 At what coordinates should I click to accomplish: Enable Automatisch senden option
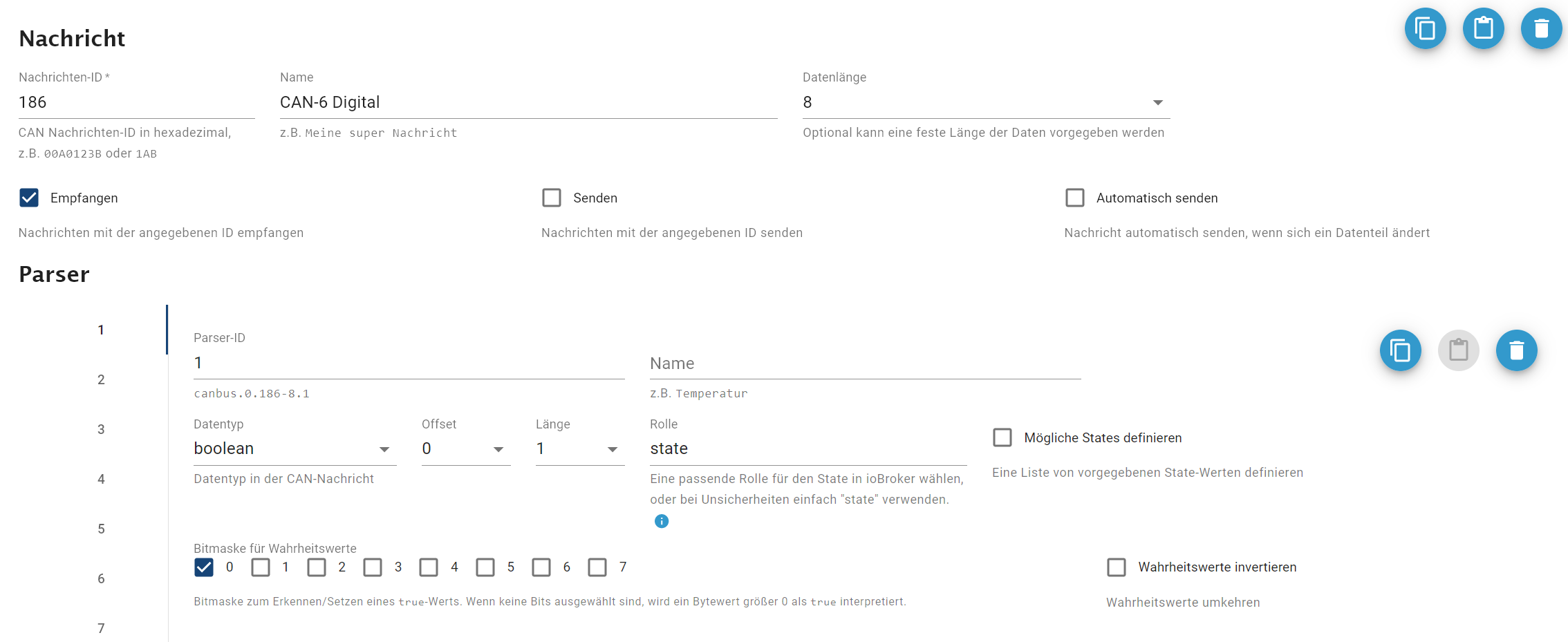coord(1075,198)
